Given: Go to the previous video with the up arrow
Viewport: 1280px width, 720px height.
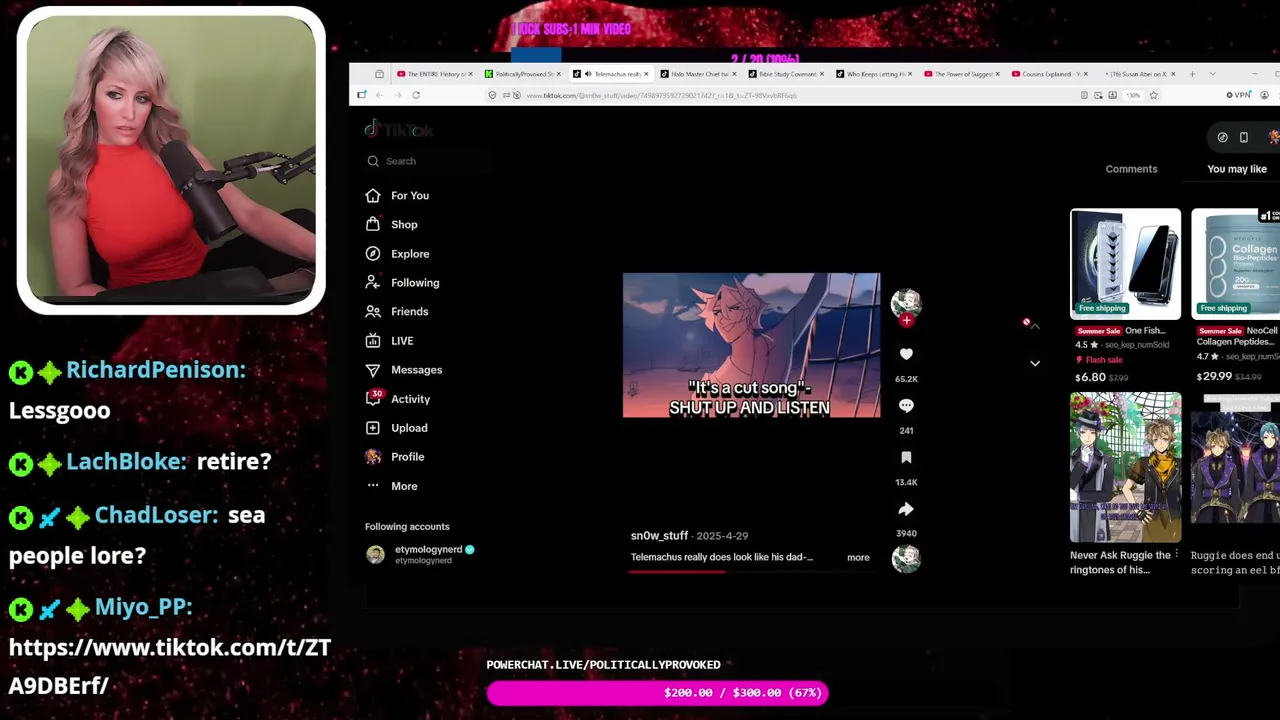Looking at the screenshot, I should (1035, 326).
